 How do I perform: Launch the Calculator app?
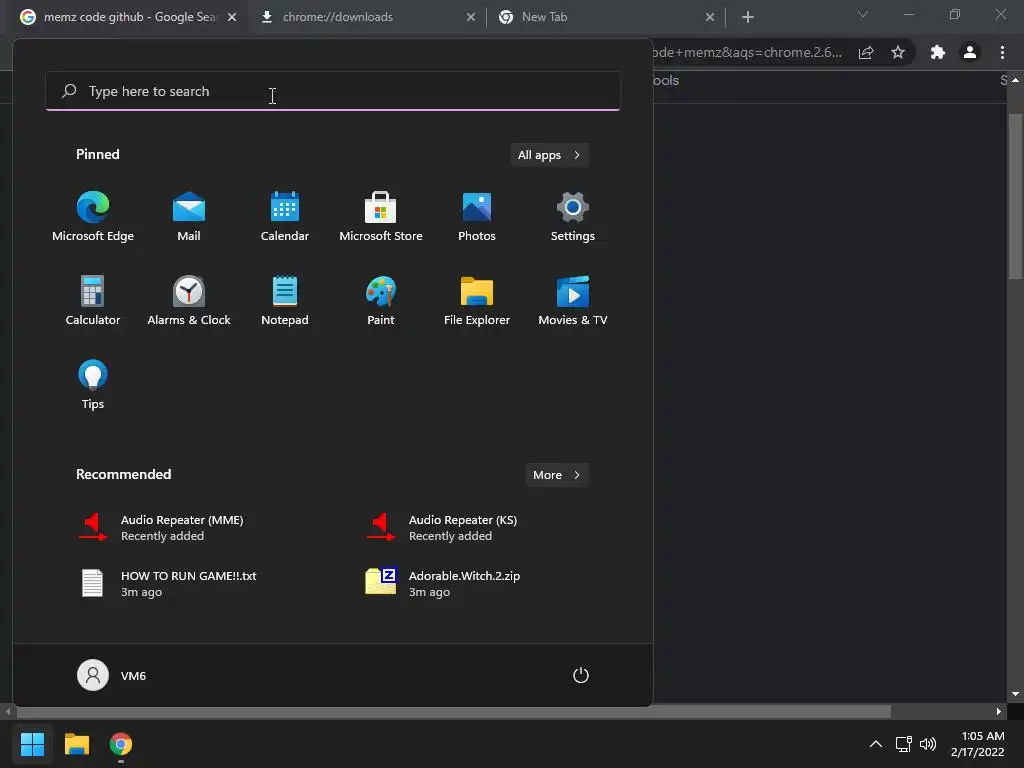tap(93, 300)
